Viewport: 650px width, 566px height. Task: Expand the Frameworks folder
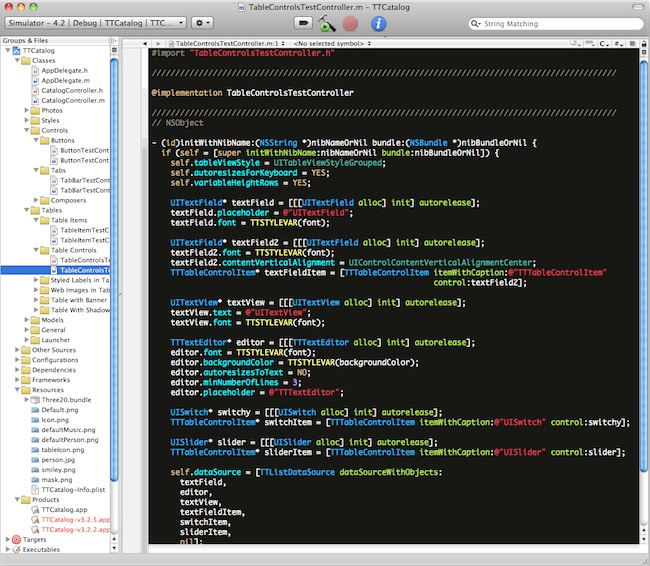[x=16, y=380]
